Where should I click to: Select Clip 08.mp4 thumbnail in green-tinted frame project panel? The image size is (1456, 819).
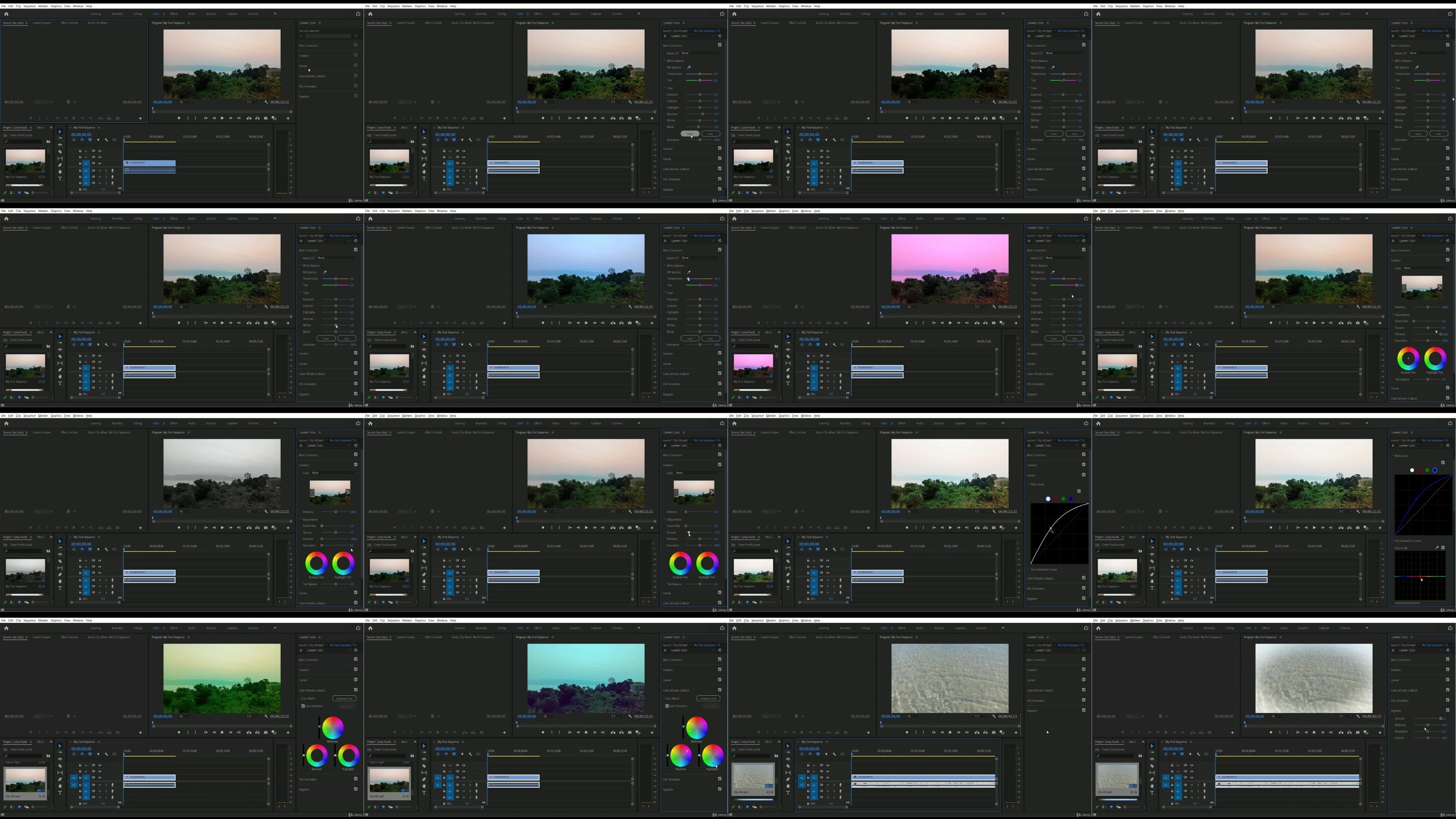(25, 780)
